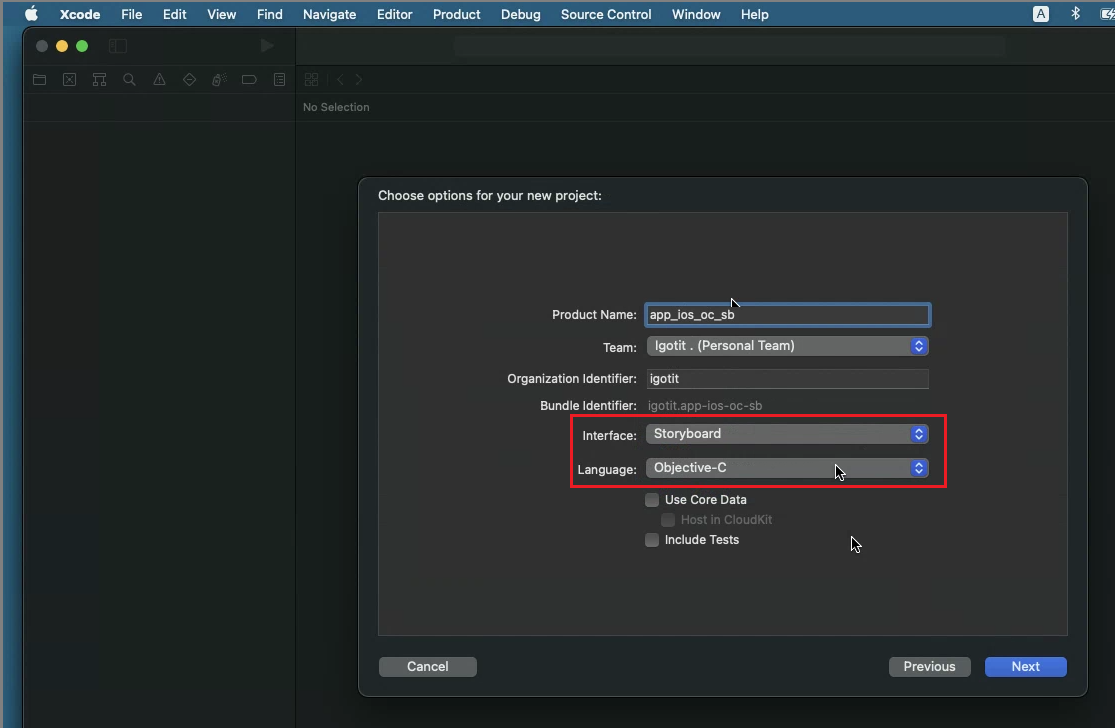This screenshot has width=1115, height=728.
Task: Click the Run play button
Action: (267, 46)
